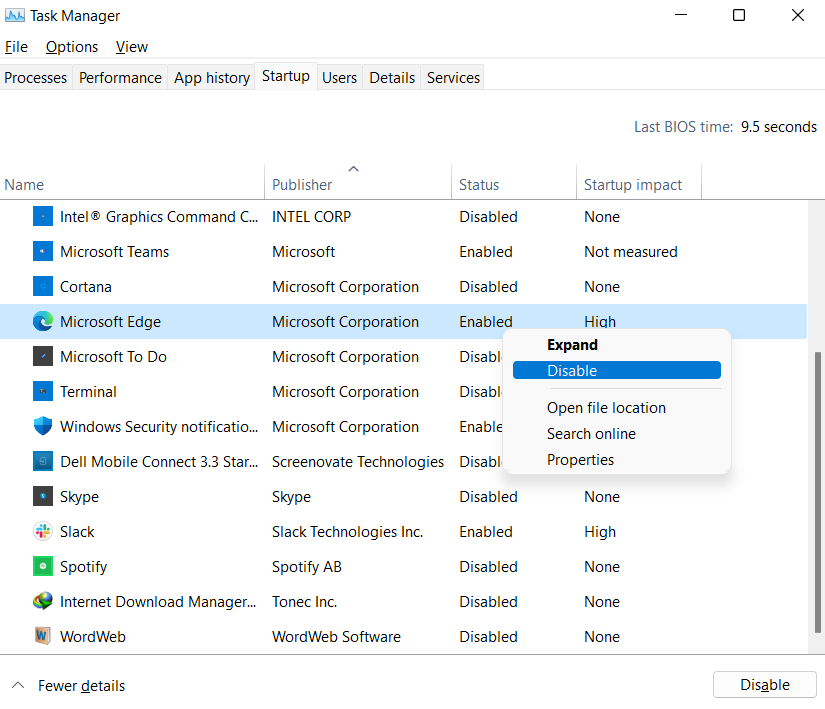The image size is (825, 709).
Task: Click the Microsoft Edge app icon
Action: tap(43, 321)
